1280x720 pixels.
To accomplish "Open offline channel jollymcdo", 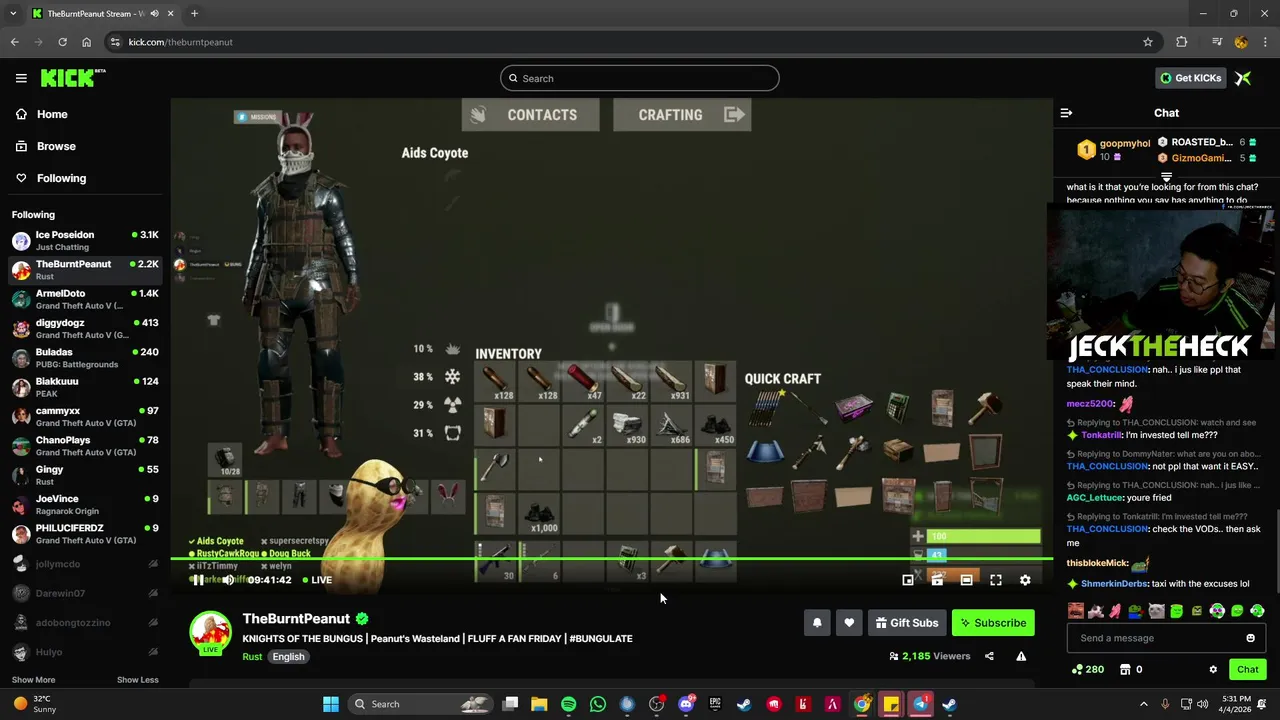I will pos(85,564).
